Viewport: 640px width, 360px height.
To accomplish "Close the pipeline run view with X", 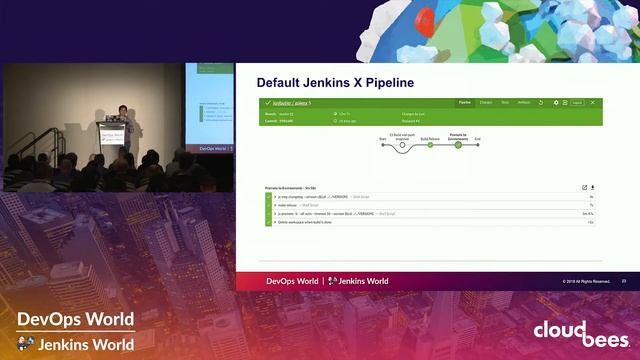I will click(x=593, y=103).
